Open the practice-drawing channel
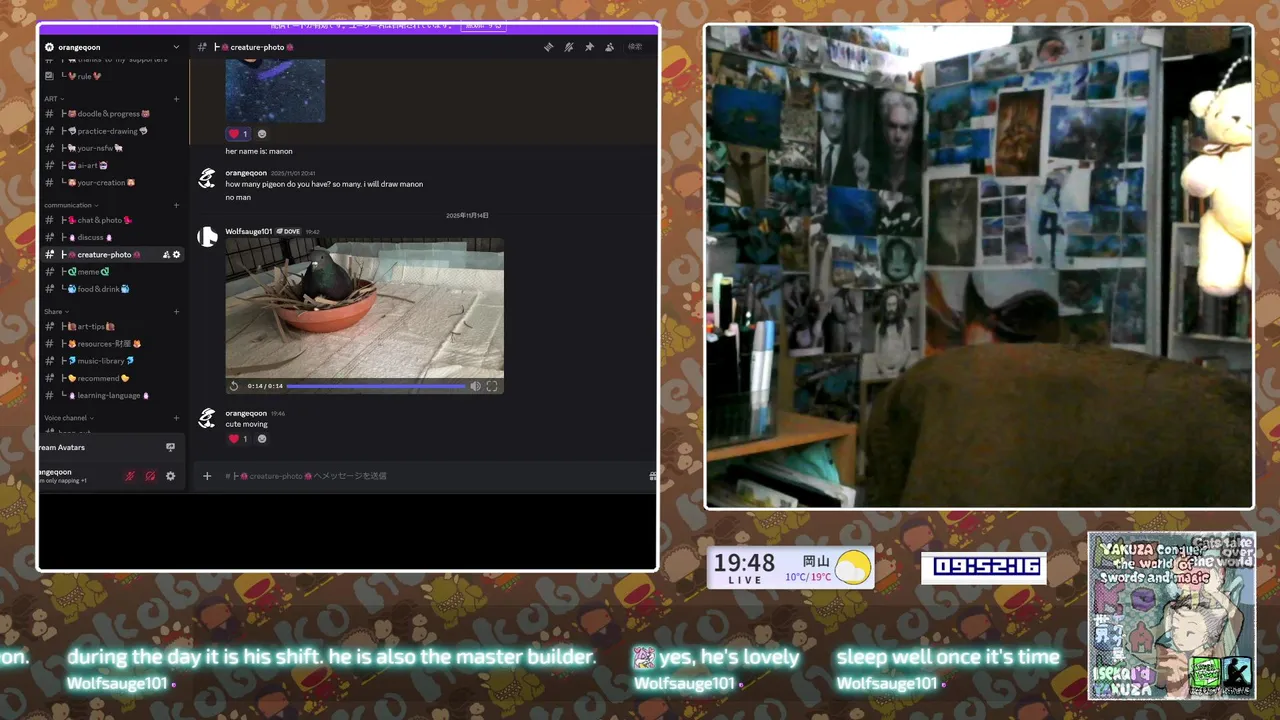 click(112, 131)
